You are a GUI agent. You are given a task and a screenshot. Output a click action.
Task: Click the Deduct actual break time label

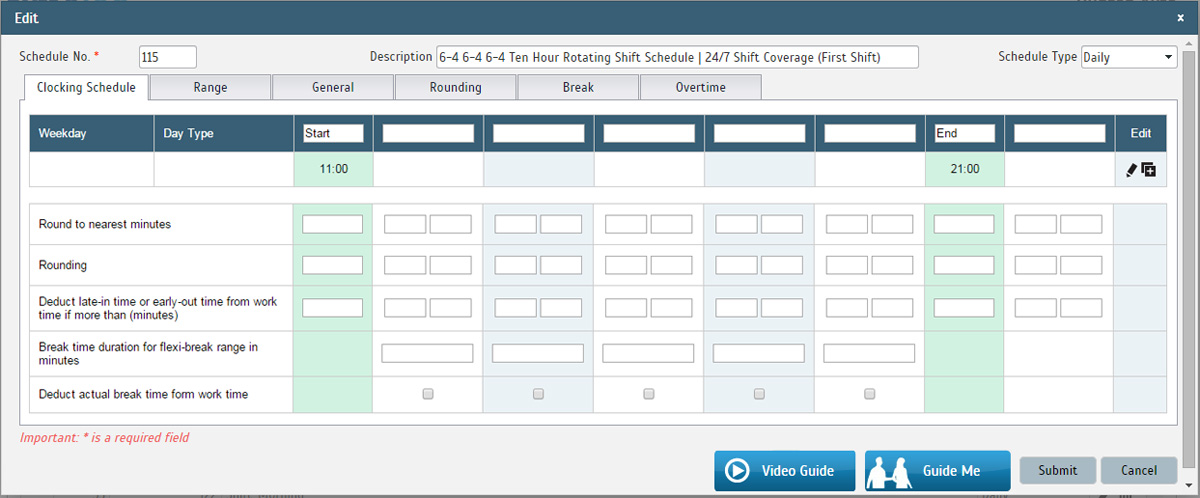pyautogui.click(x=144, y=394)
